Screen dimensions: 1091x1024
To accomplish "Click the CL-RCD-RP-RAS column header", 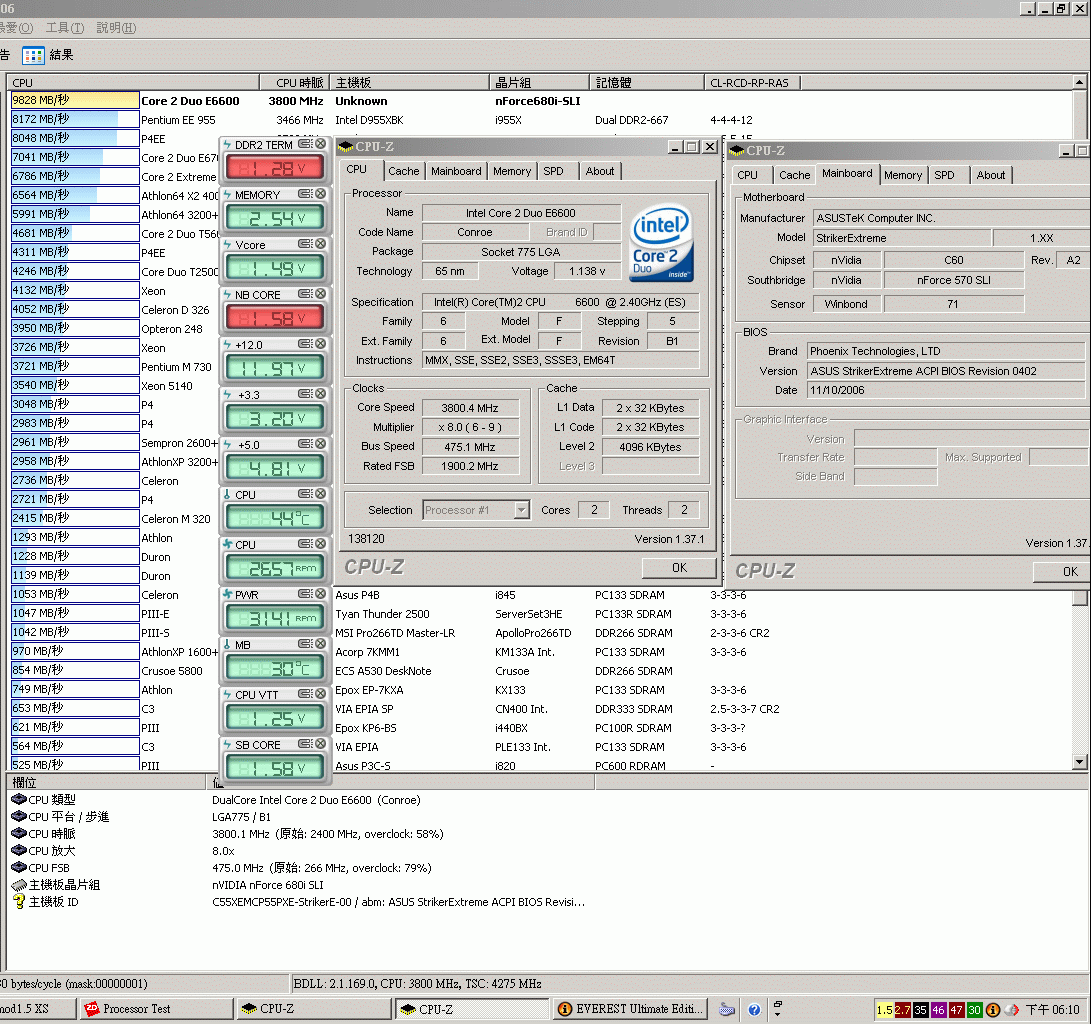I will pos(751,83).
